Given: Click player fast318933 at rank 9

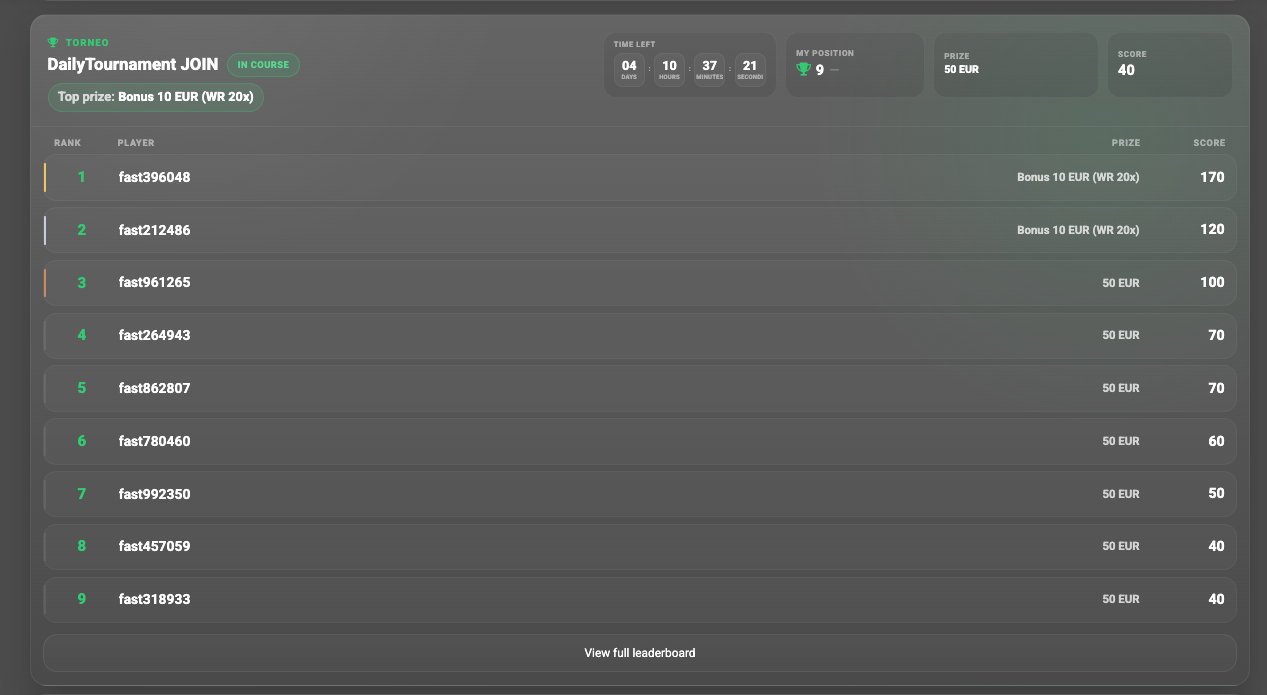Looking at the screenshot, I should click(154, 599).
